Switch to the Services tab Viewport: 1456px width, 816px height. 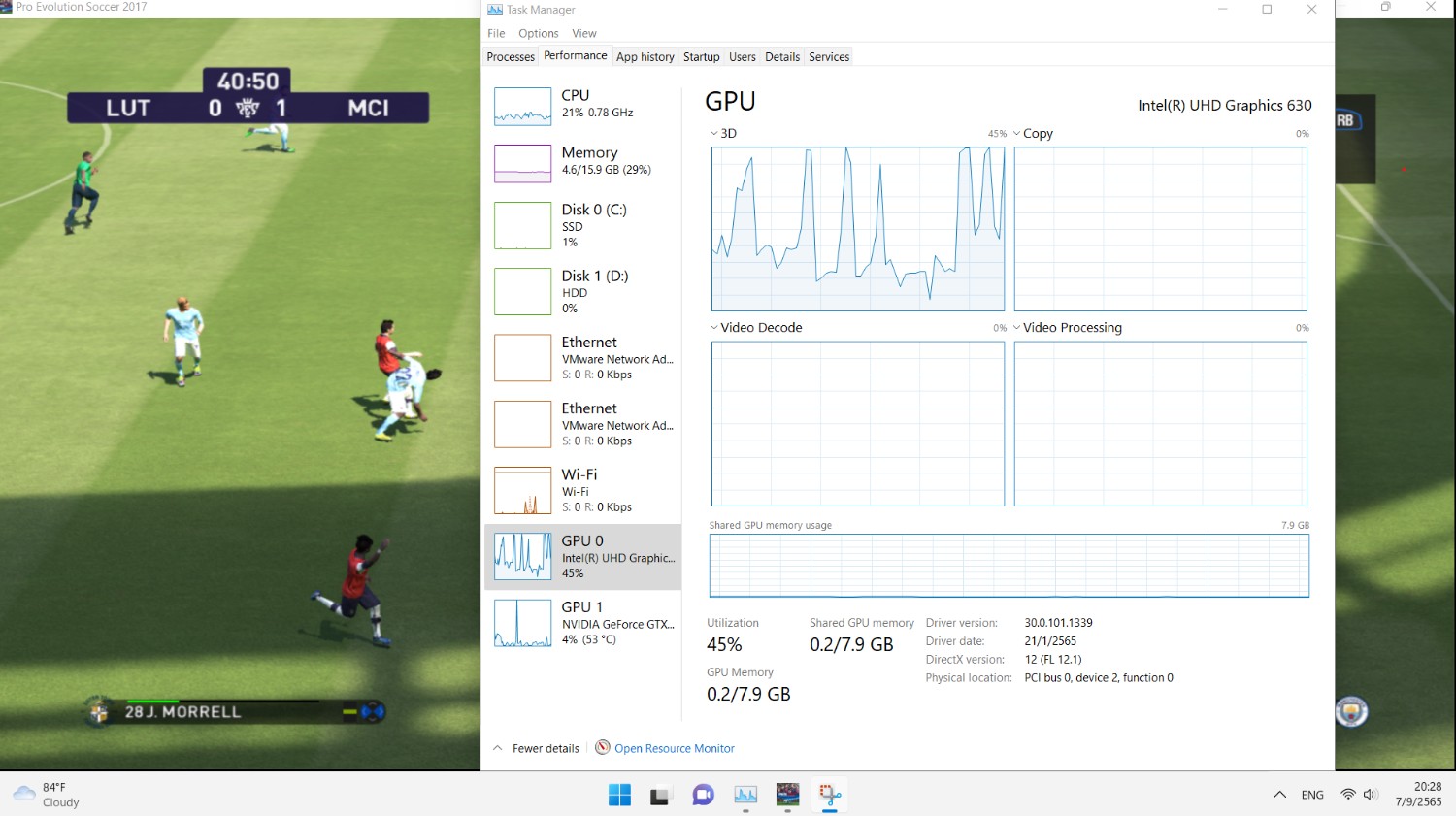829,57
